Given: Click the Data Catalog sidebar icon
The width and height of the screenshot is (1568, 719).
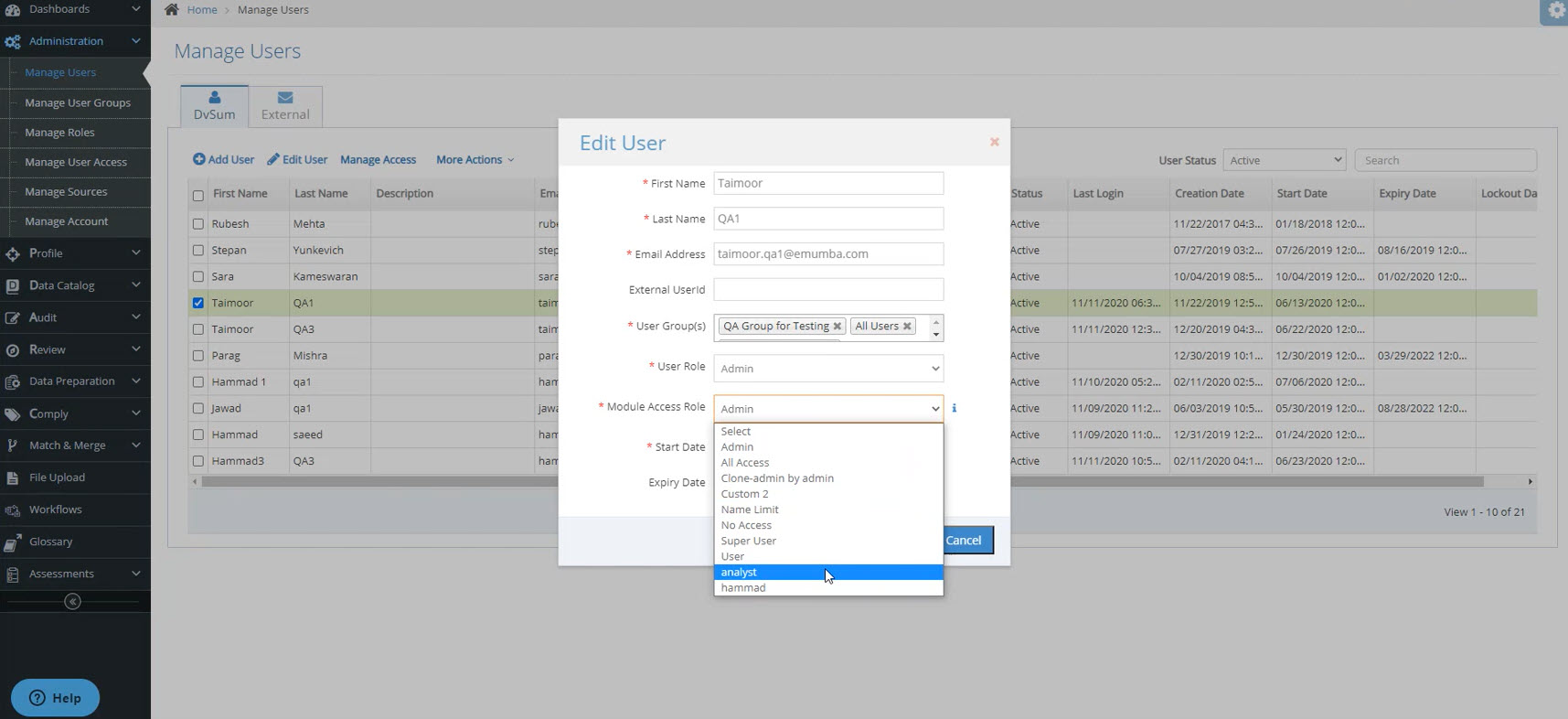Looking at the screenshot, I should point(13,285).
